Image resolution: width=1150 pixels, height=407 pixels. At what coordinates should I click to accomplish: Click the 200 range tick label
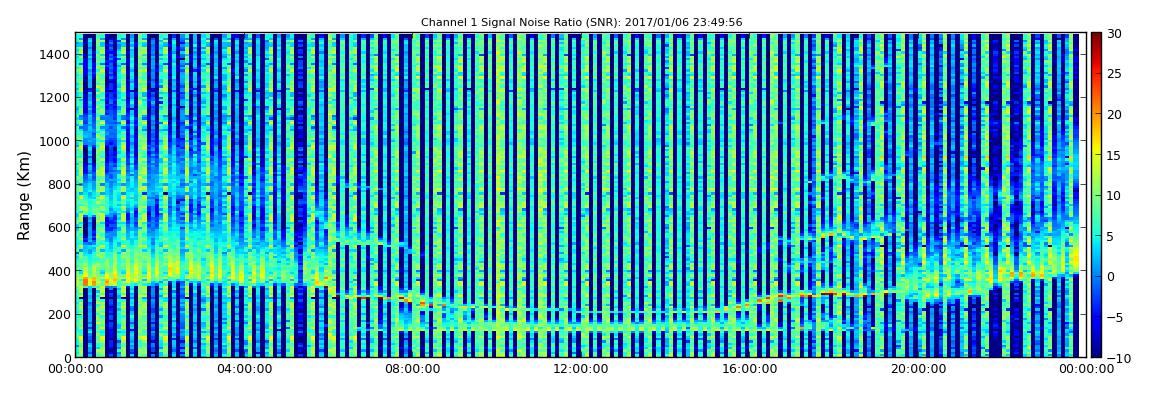[59, 314]
